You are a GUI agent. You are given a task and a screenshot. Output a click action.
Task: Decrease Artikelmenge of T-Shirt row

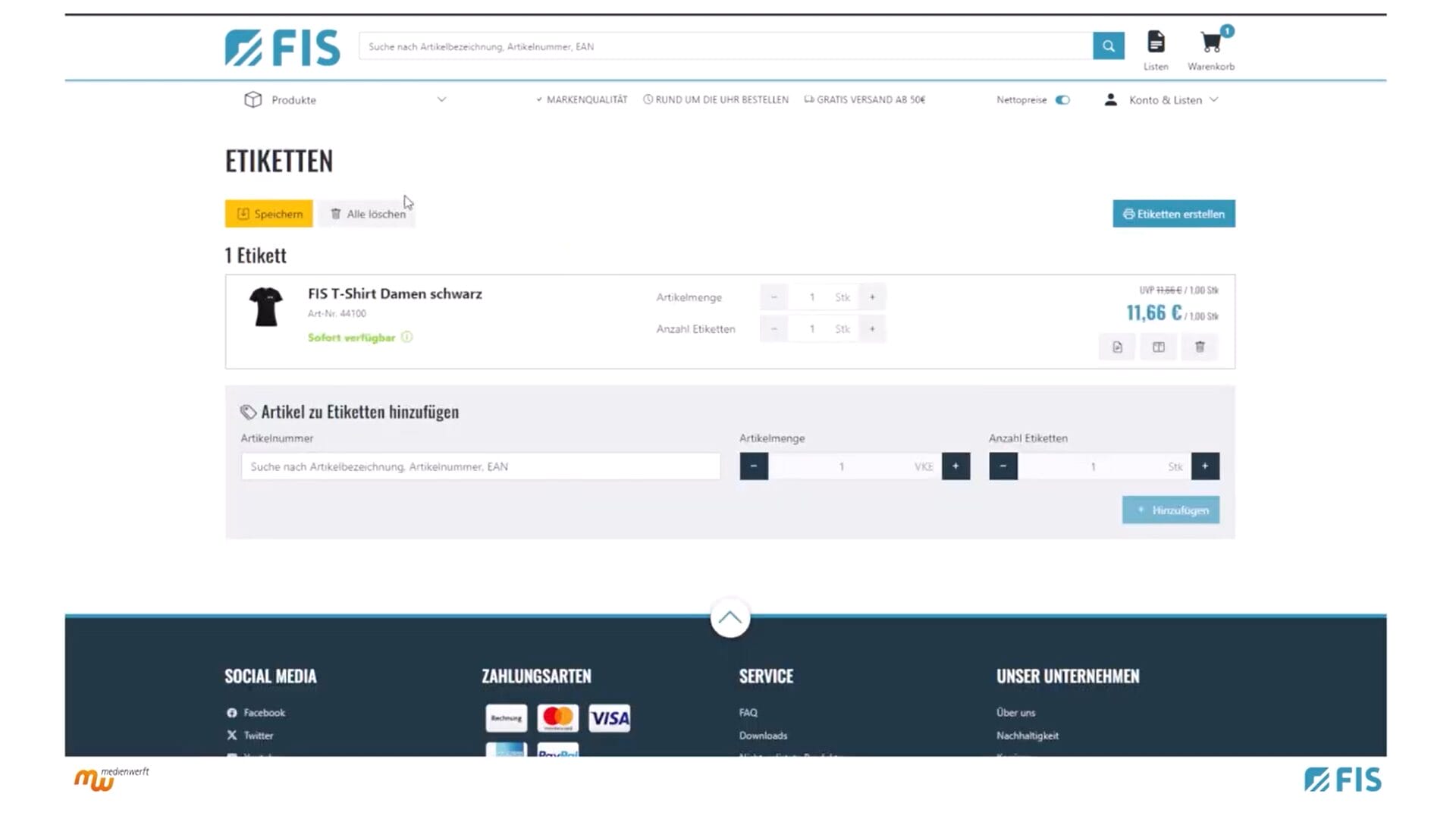pos(773,297)
